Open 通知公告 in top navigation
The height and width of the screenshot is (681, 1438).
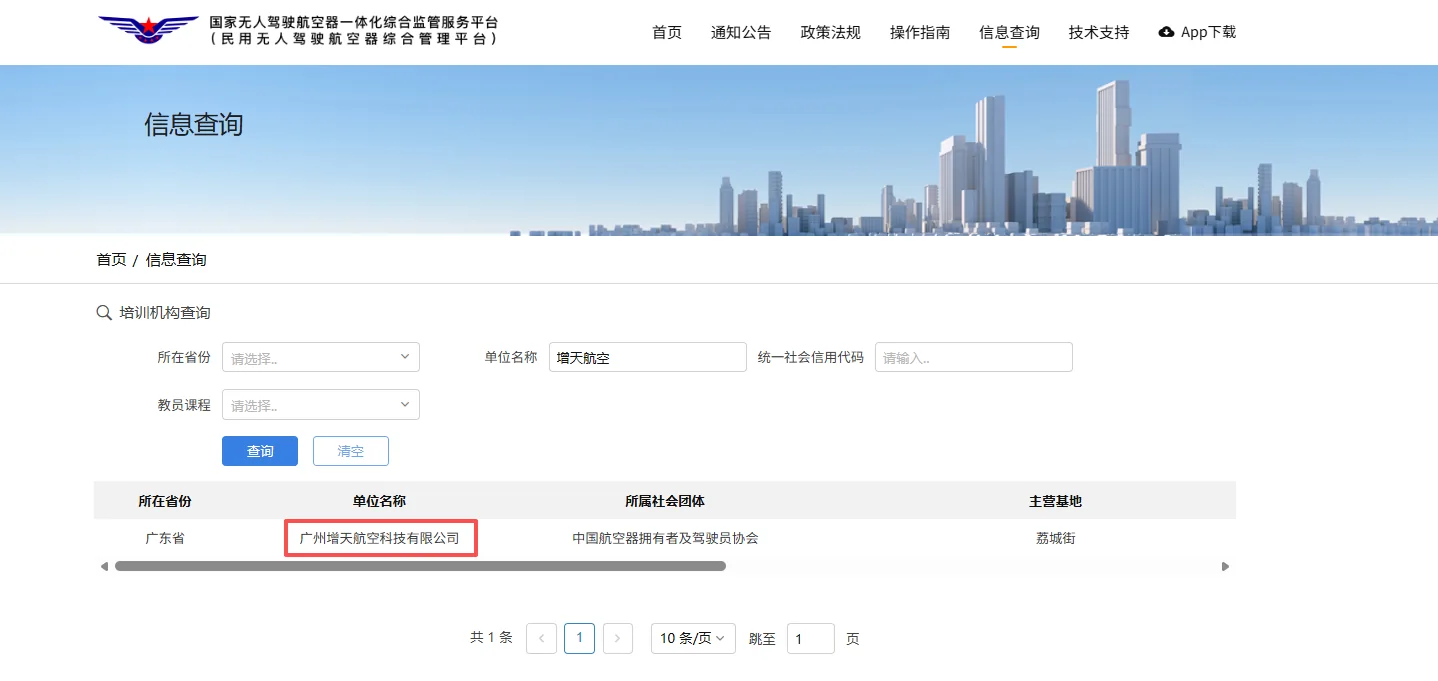point(741,32)
